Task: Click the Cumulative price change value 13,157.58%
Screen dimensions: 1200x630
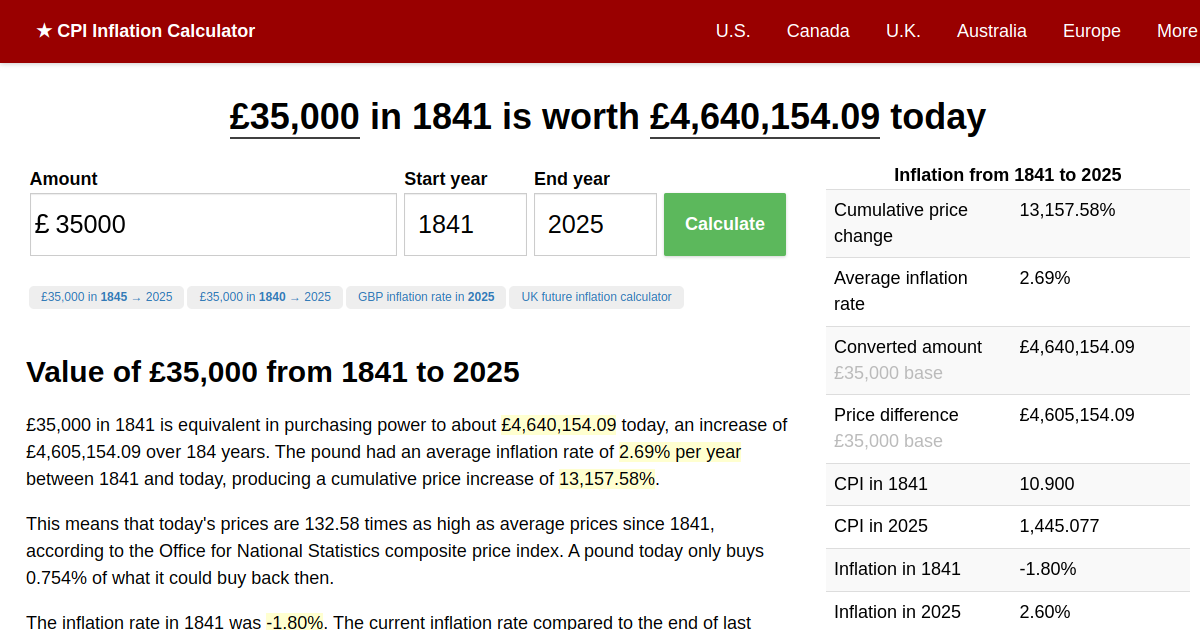Action: (x=1067, y=210)
